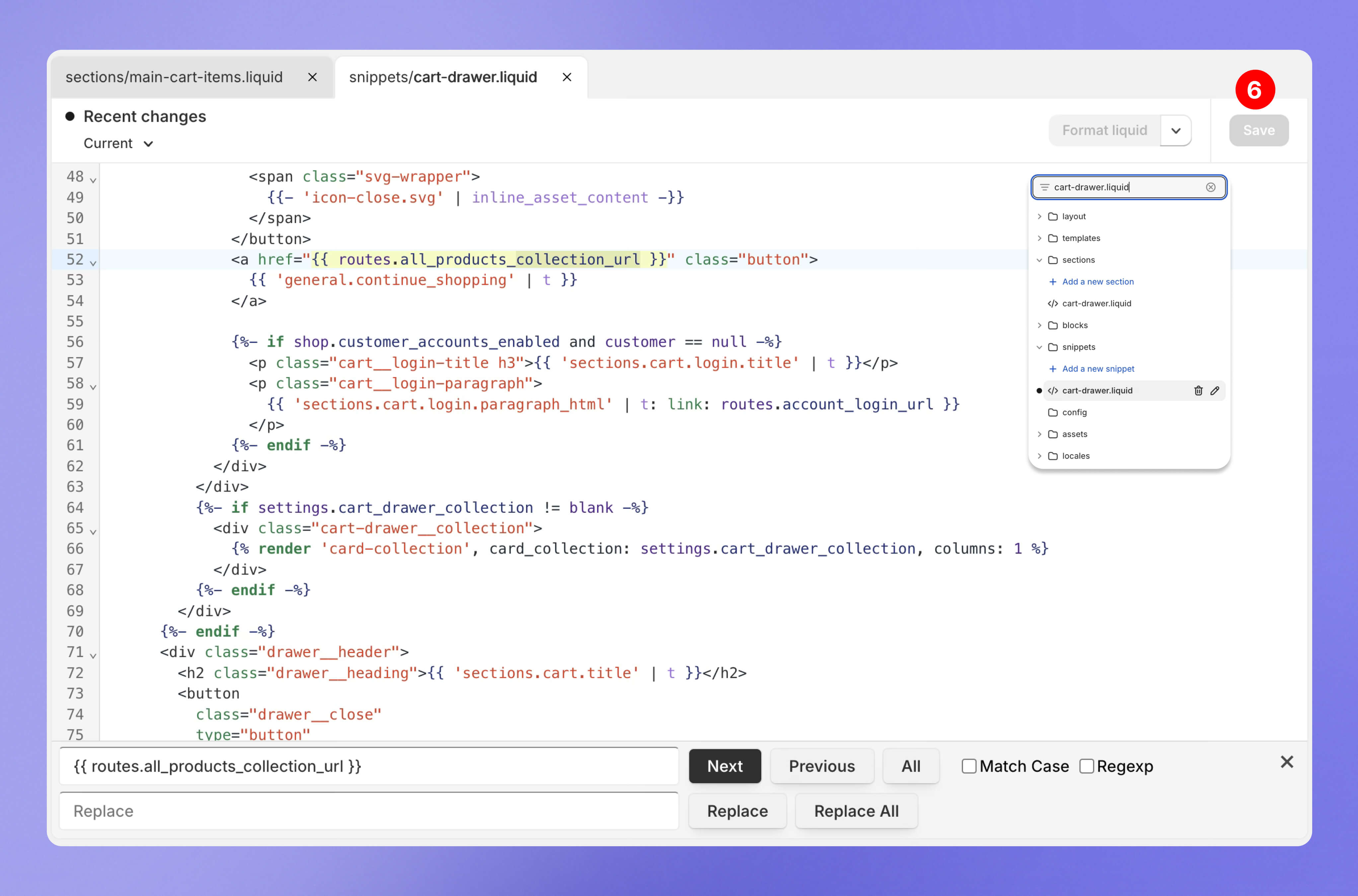This screenshot has height=896, width=1358.
Task: Focus the Replace text input field
Action: pyautogui.click(x=368, y=811)
